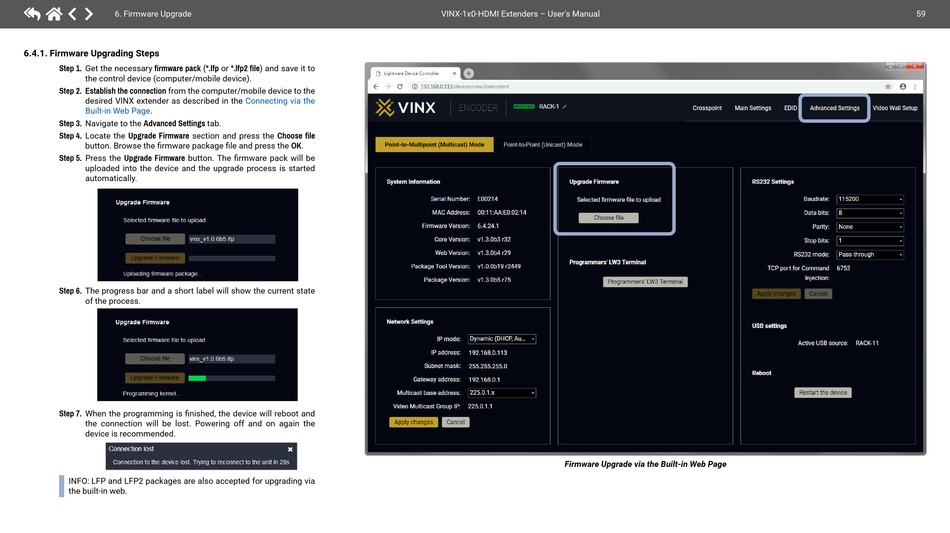Screen dimensions: 950x533
Task: Select Point-to-Multipoint (Multicast) Mode
Action: pos(434,145)
